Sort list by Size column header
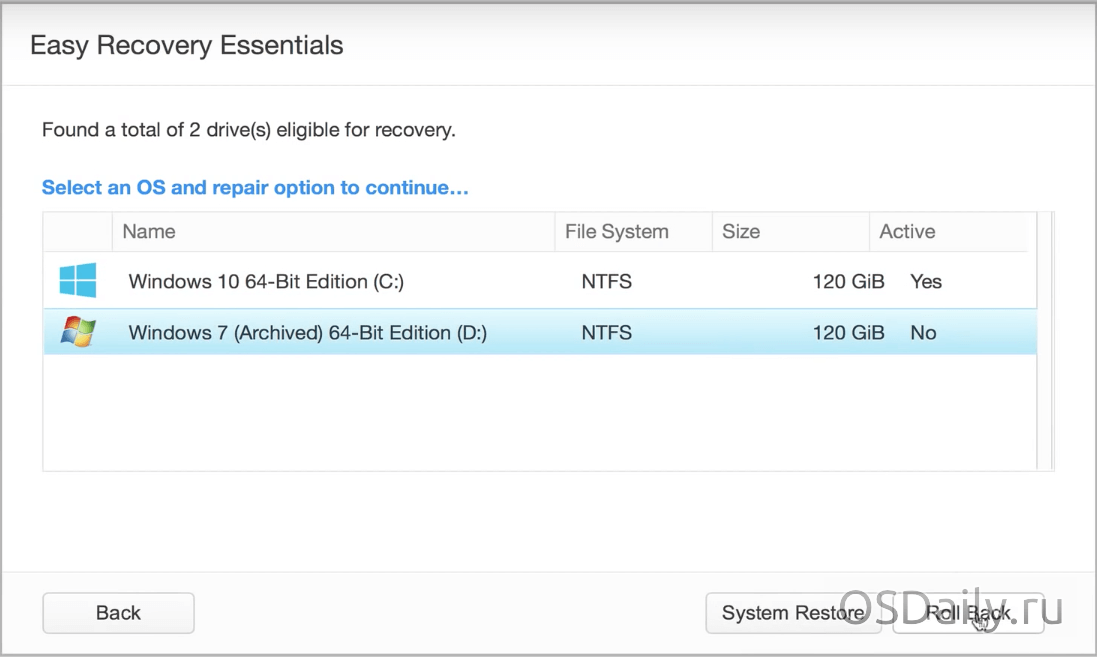1097x657 pixels. (741, 232)
